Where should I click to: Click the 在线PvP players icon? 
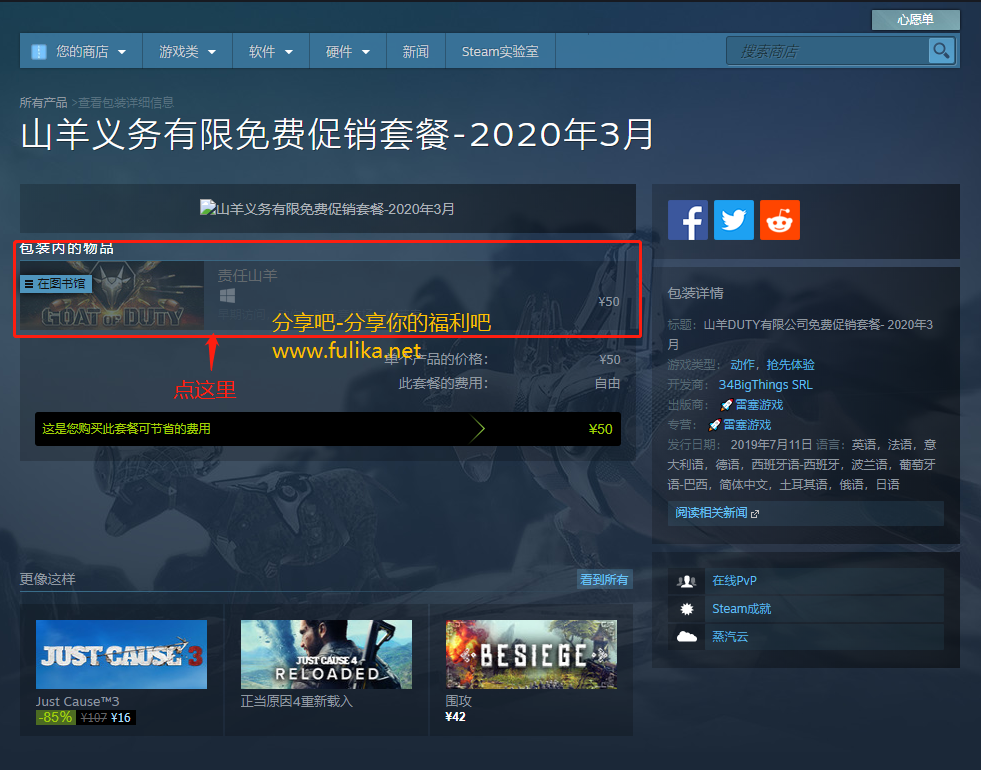pyautogui.click(x=686, y=581)
